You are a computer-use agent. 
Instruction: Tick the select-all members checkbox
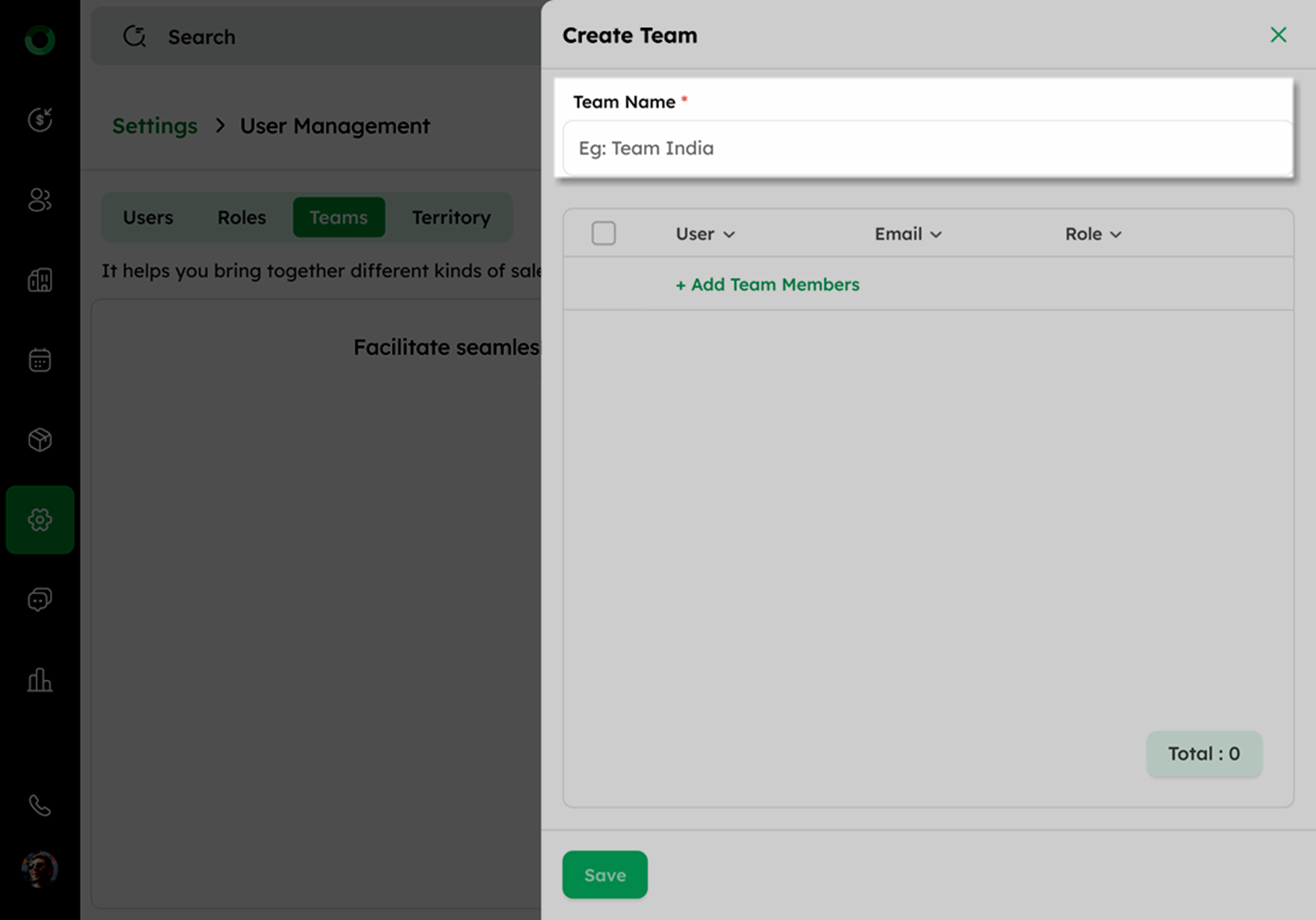[604, 233]
